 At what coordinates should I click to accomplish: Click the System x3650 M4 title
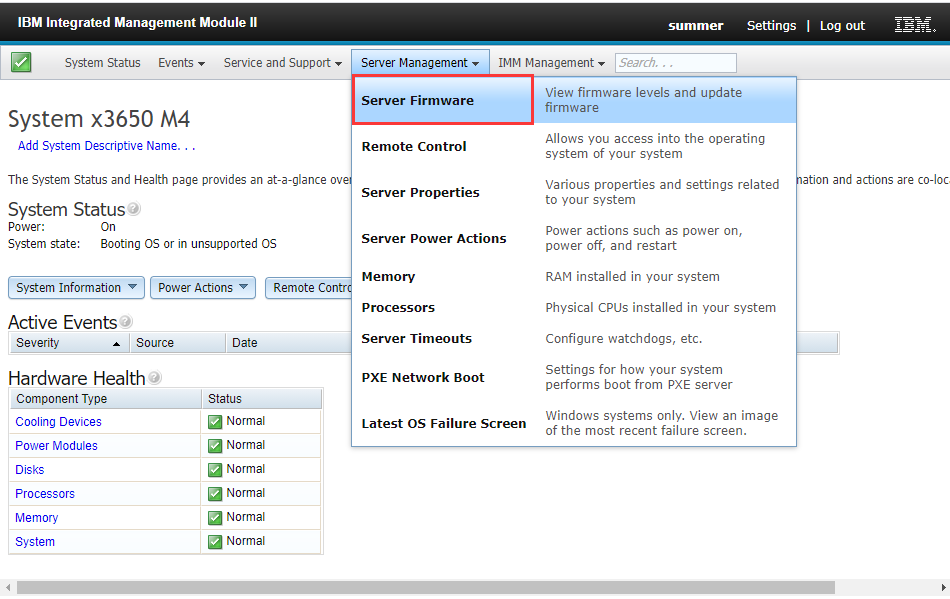point(99,119)
